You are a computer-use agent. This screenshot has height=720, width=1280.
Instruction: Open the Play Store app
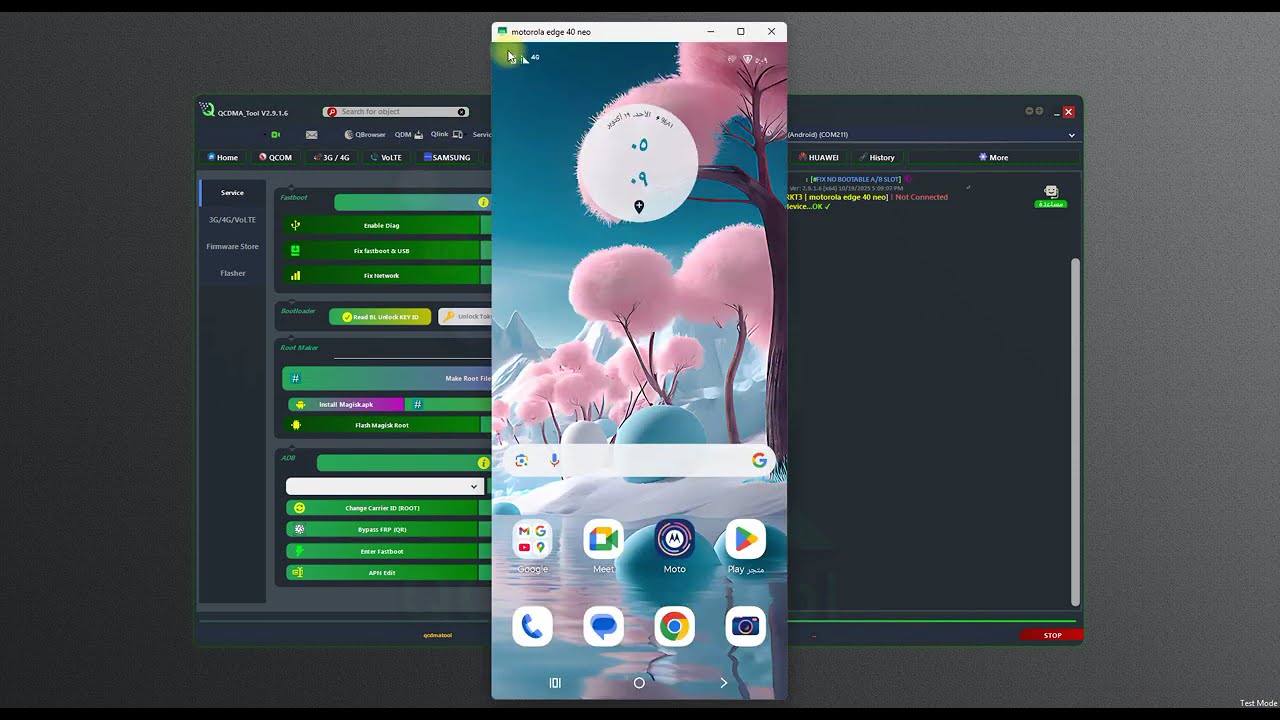click(745, 540)
